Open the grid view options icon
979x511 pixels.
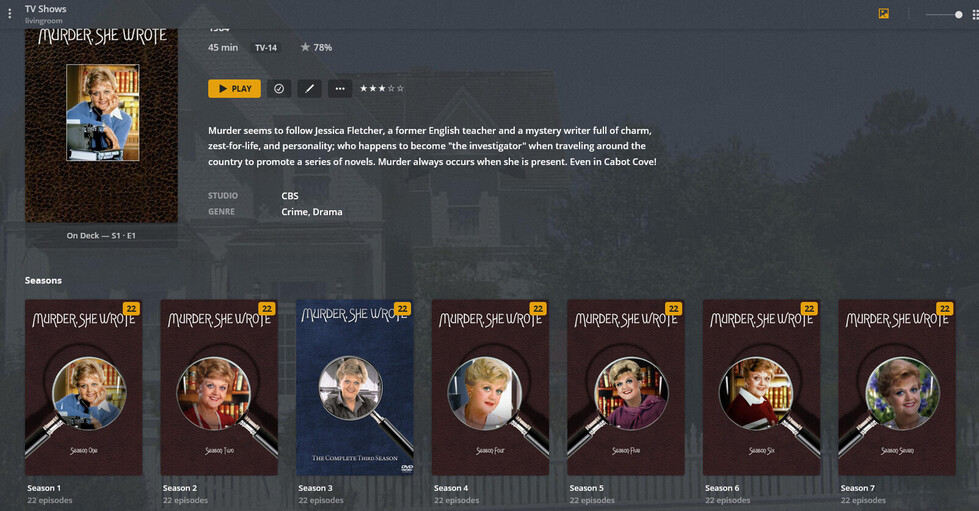(975, 14)
